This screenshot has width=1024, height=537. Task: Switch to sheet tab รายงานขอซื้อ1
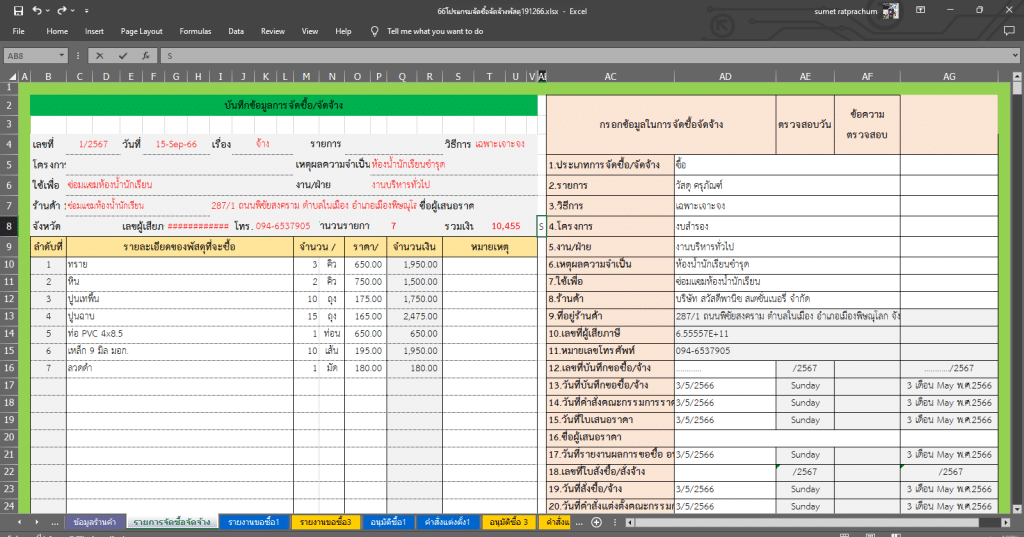pyautogui.click(x=253, y=522)
